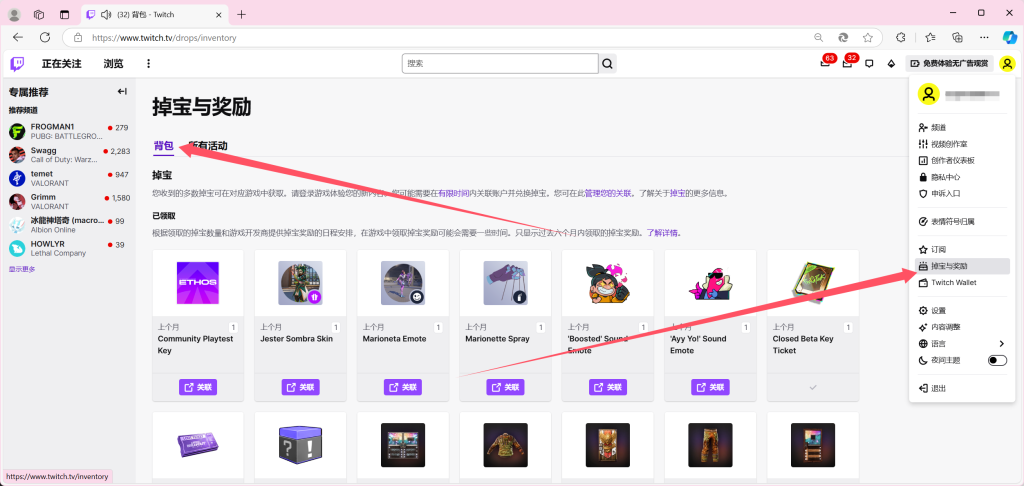The width and height of the screenshot is (1024, 486).
Task: Open the whispers chat bubble icon
Action: click(869, 63)
